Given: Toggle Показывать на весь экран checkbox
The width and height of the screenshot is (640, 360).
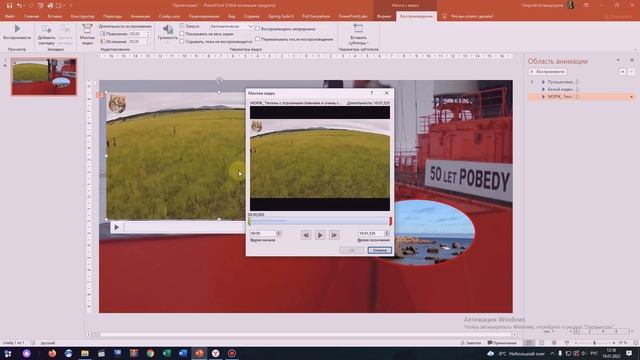Looking at the screenshot, I should (x=182, y=34).
